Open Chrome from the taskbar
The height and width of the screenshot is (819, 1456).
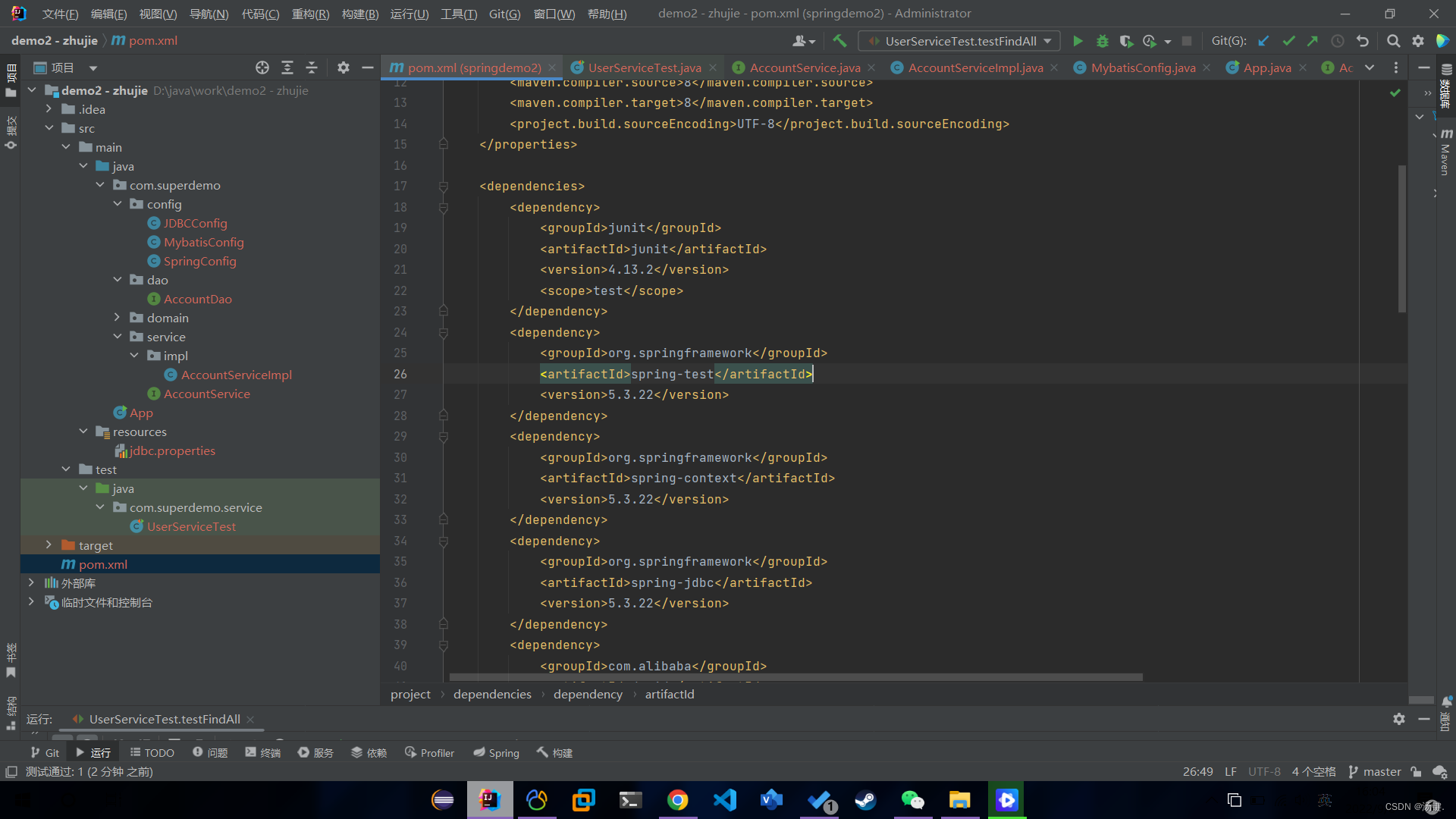pyautogui.click(x=677, y=800)
